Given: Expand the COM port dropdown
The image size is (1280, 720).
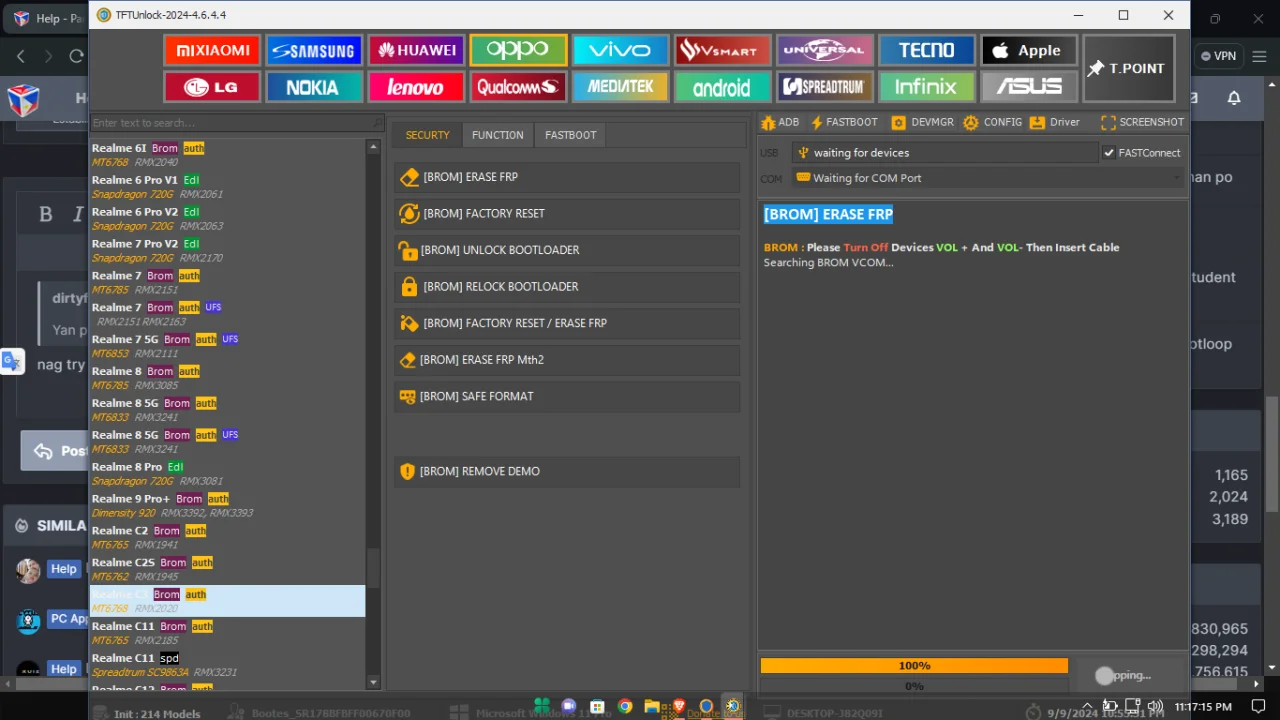Looking at the screenshot, I should [1176, 178].
